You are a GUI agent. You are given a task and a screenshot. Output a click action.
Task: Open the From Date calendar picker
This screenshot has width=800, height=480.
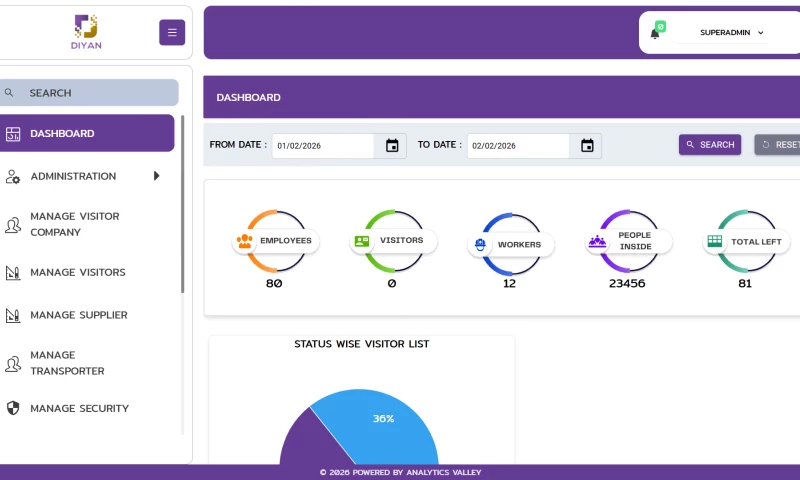pos(392,146)
